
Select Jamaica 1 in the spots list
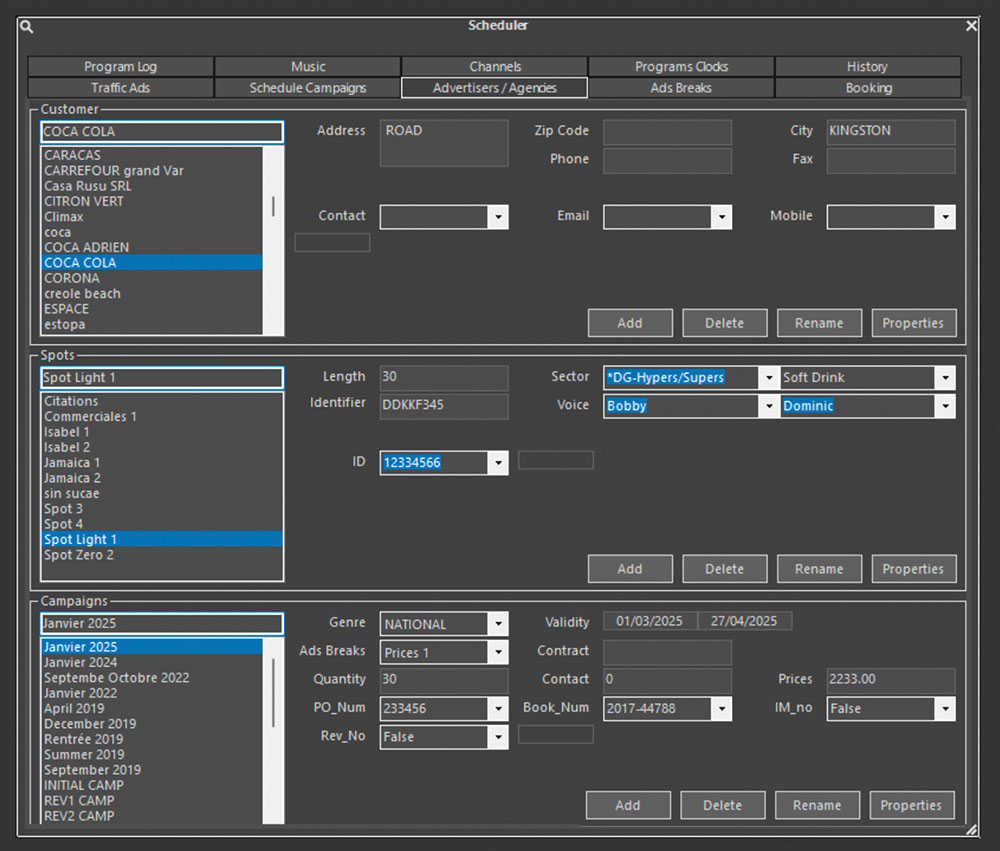(x=72, y=463)
